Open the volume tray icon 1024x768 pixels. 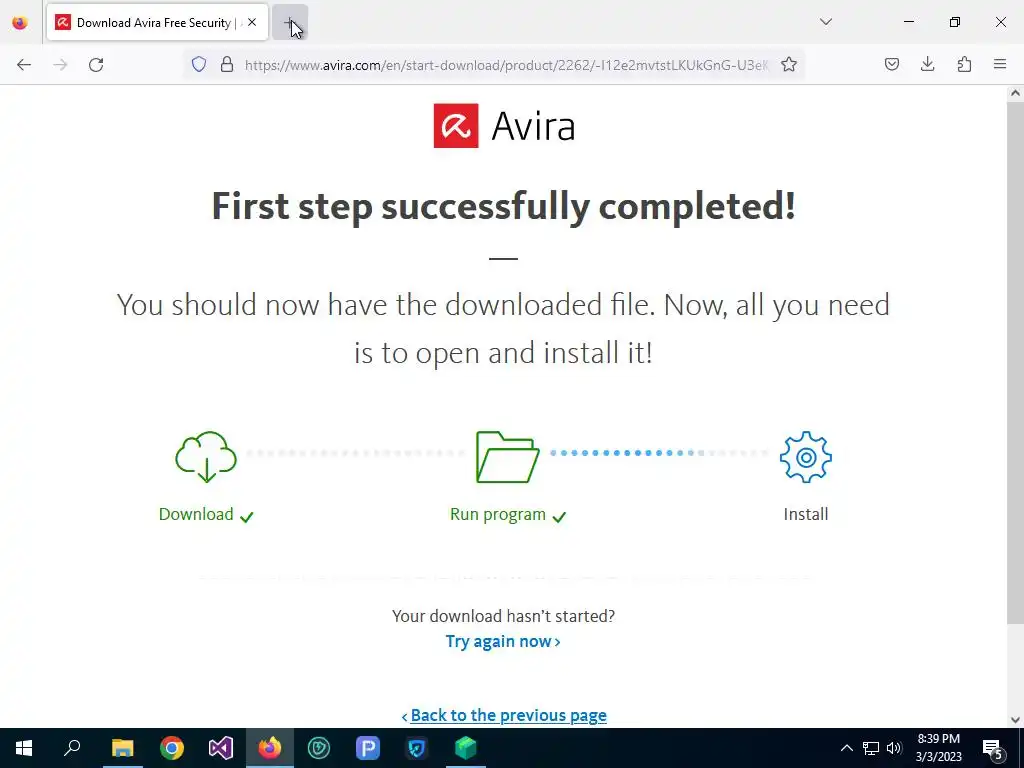click(x=894, y=748)
